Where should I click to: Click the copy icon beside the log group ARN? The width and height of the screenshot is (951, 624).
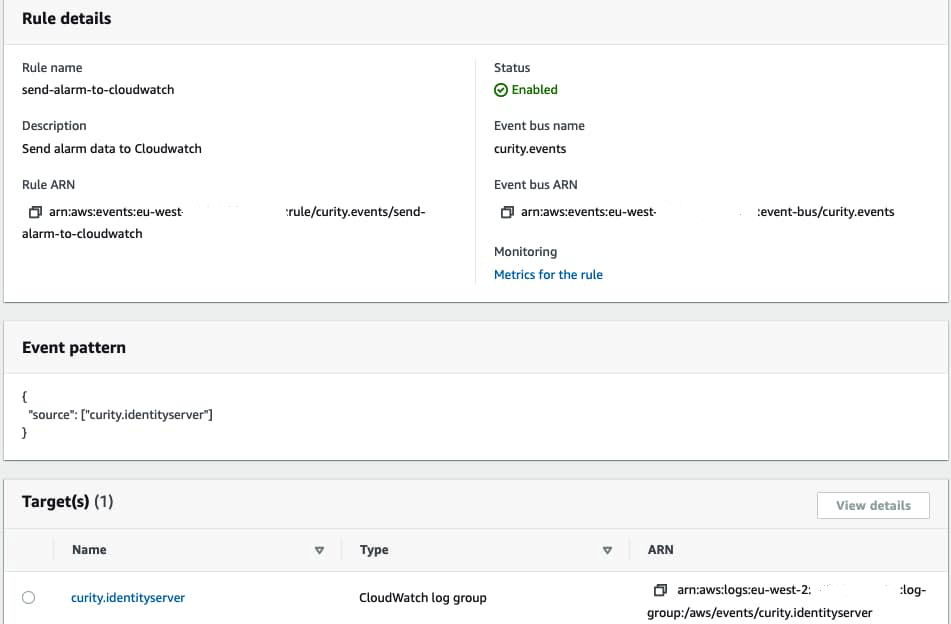[660, 590]
